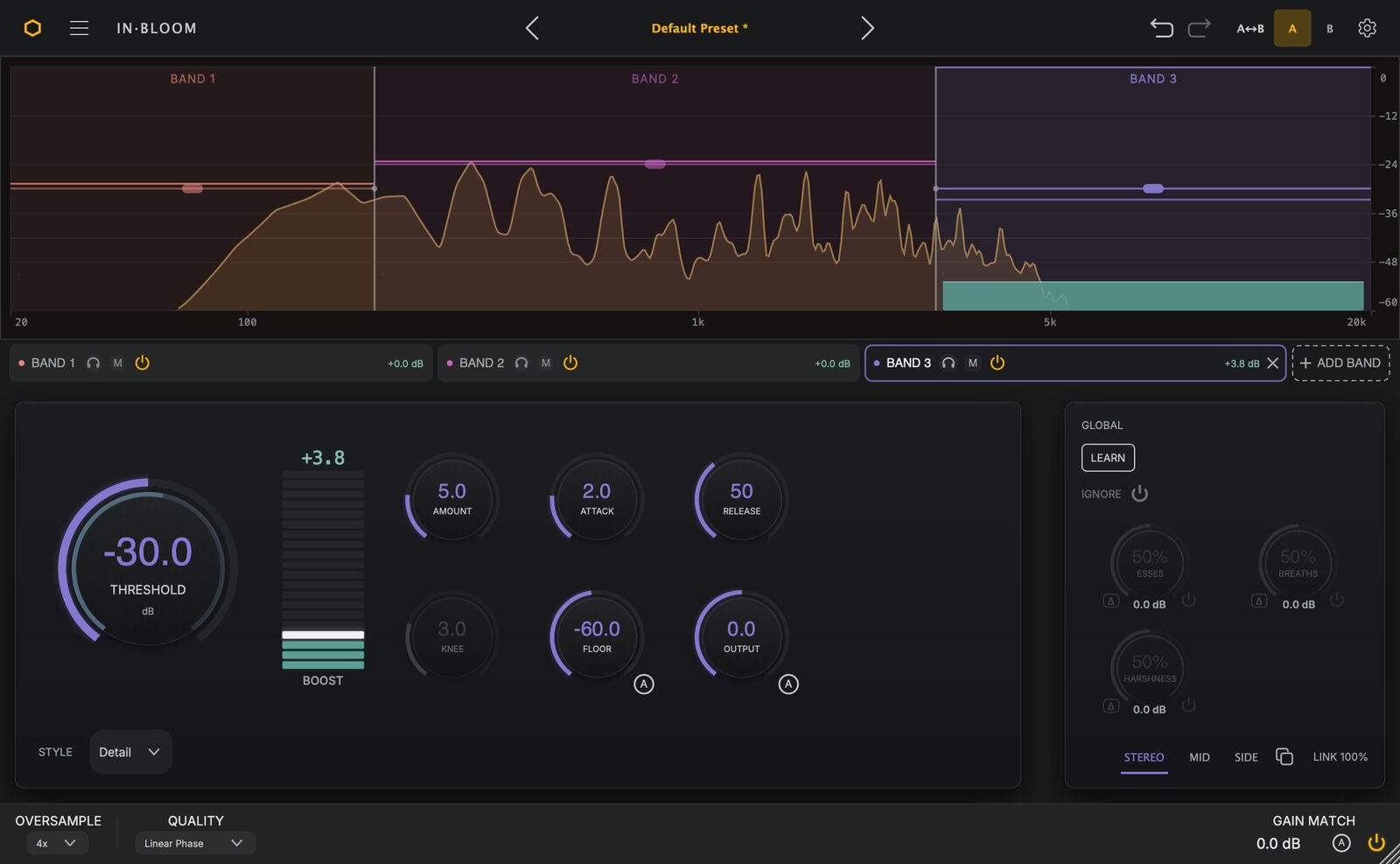The width and height of the screenshot is (1400, 864).
Task: Toggle Harshness power icon
Action: (x=1188, y=706)
